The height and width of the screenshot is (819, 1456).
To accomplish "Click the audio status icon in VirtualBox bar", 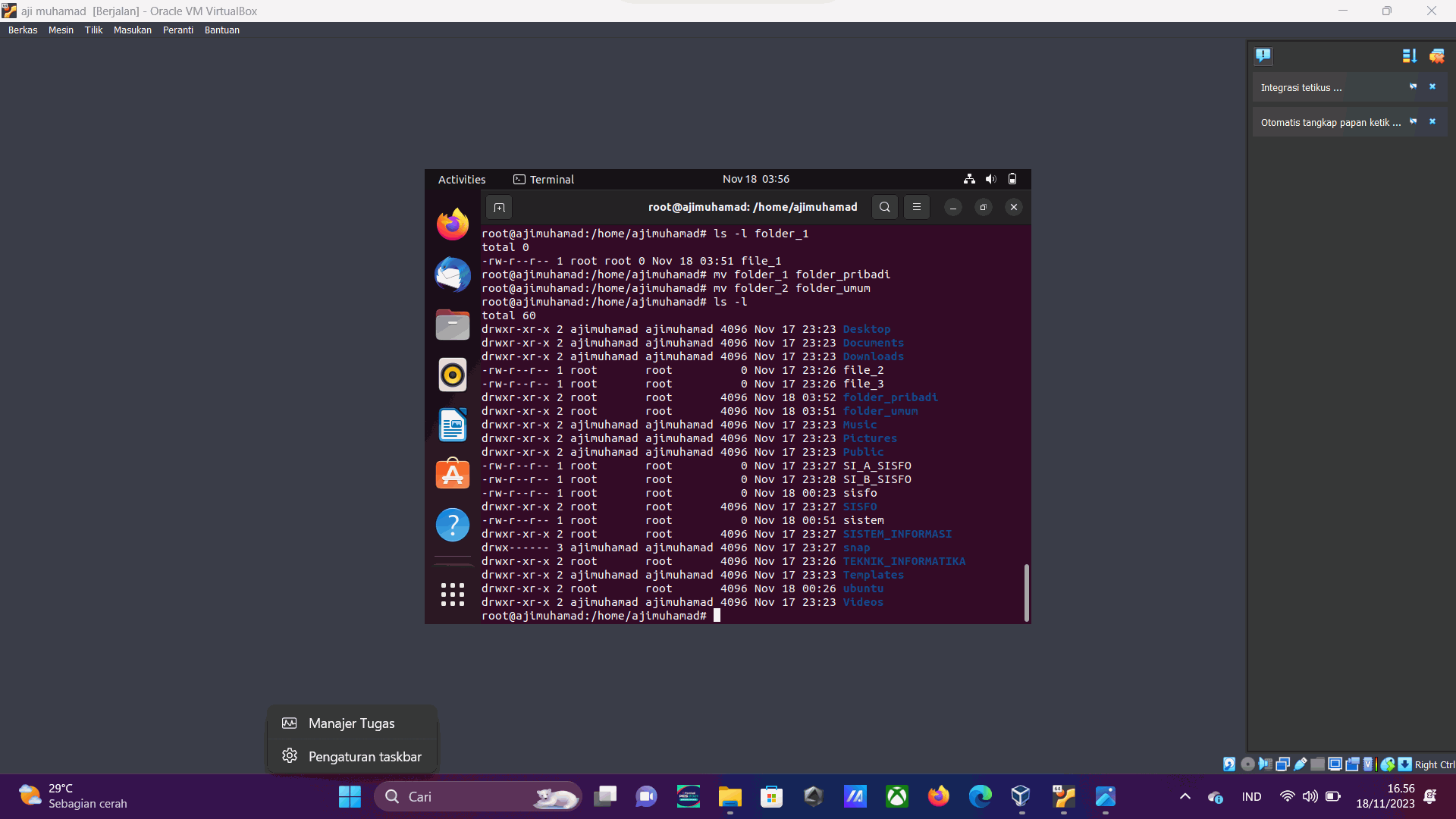I will (x=1265, y=764).
